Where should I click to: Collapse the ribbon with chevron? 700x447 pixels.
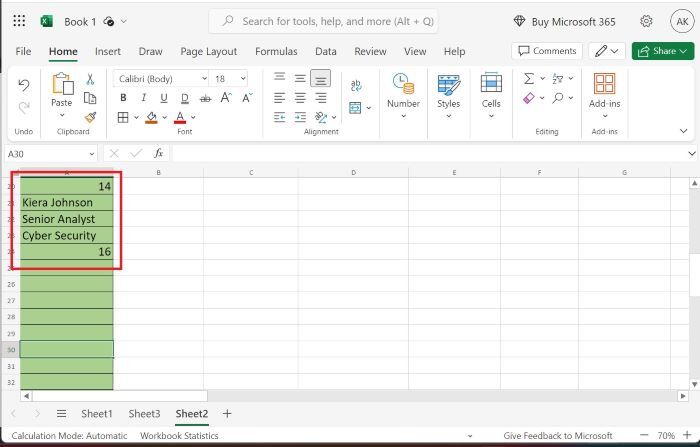(x=683, y=131)
